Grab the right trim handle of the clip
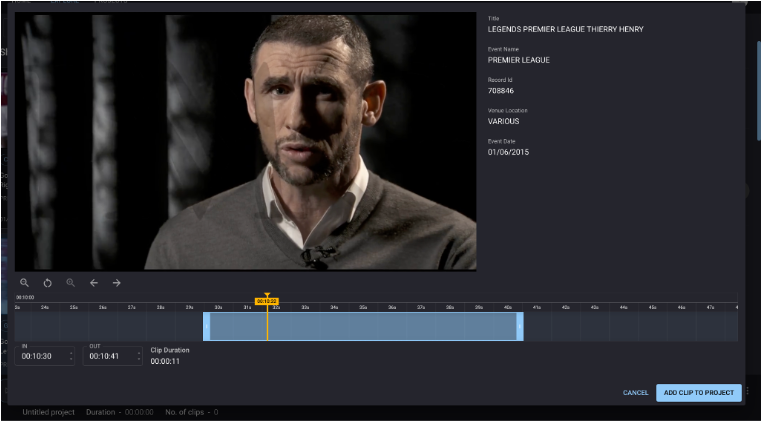Viewport: 762px width, 422px height. 520,326
